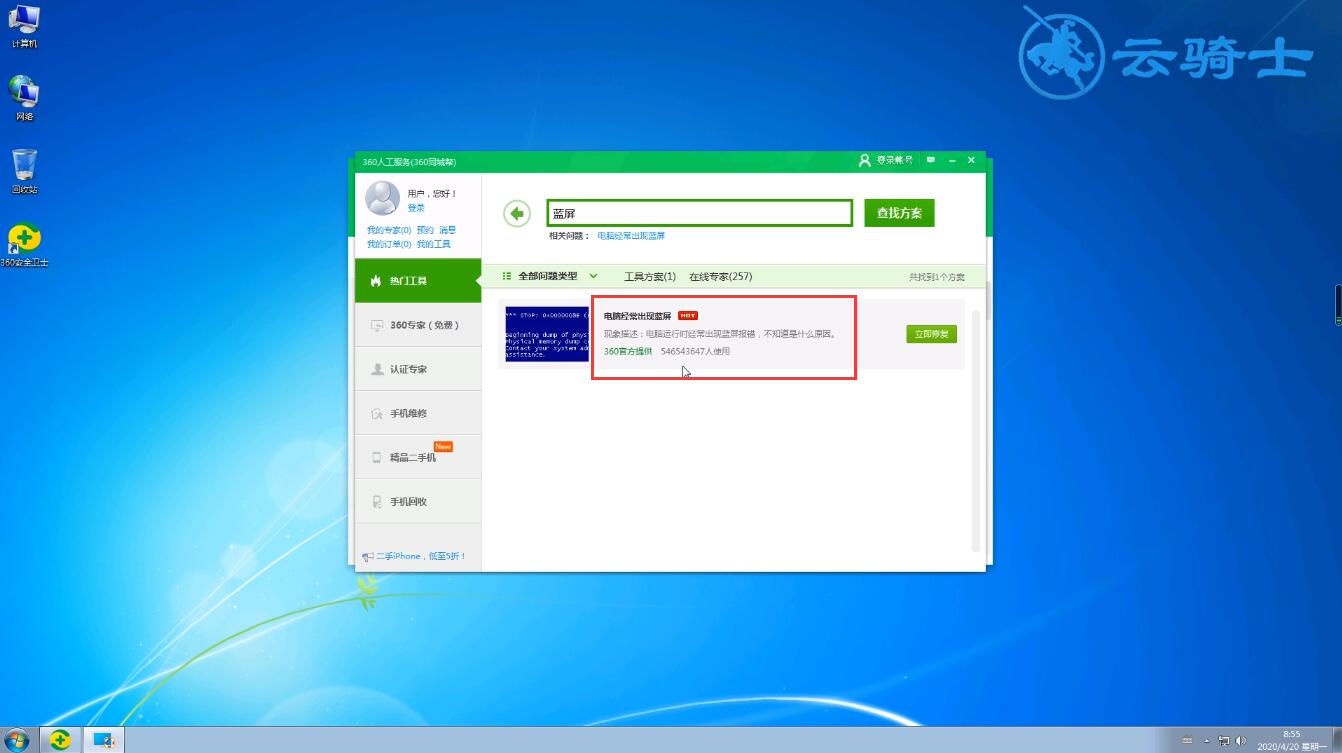Viewport: 1342px width, 753px height.
Task: Click the 360人工服务 taskbar window icon
Action: pos(103,740)
